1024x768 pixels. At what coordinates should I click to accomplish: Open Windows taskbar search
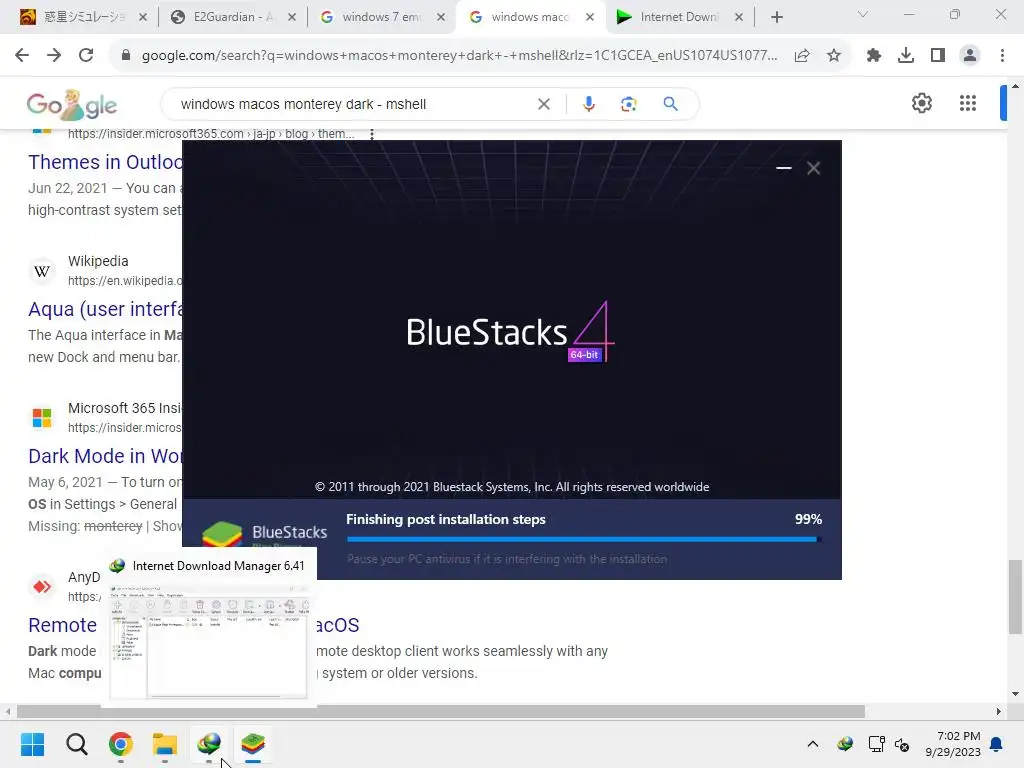click(76, 744)
